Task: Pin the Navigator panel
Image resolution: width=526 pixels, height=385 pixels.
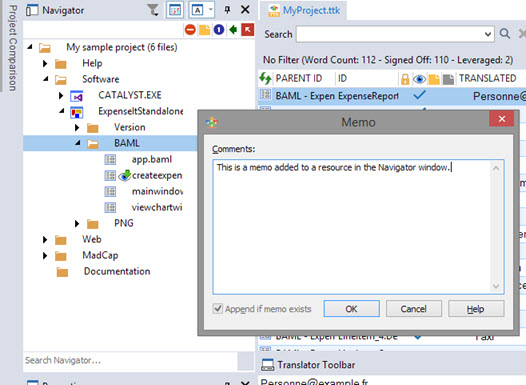Action: click(x=227, y=10)
